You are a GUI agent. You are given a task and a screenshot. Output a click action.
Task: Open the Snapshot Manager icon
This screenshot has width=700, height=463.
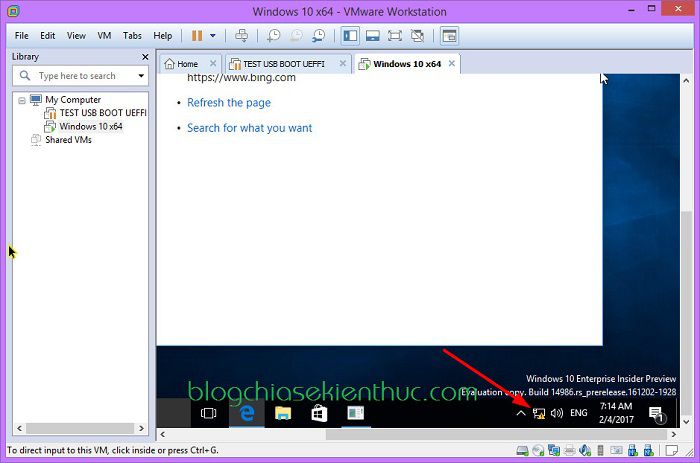[319, 36]
